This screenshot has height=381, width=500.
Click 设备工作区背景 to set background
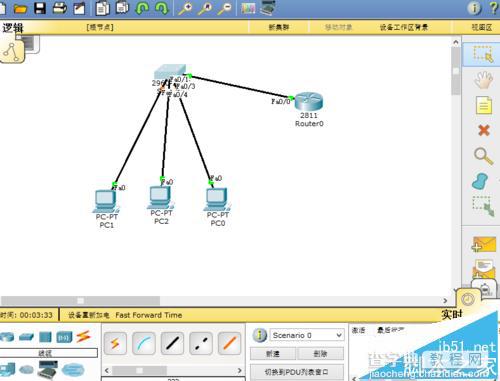coord(404,27)
